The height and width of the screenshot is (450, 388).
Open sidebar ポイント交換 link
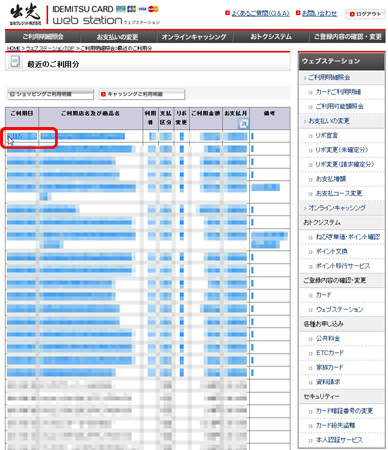[x=332, y=251]
